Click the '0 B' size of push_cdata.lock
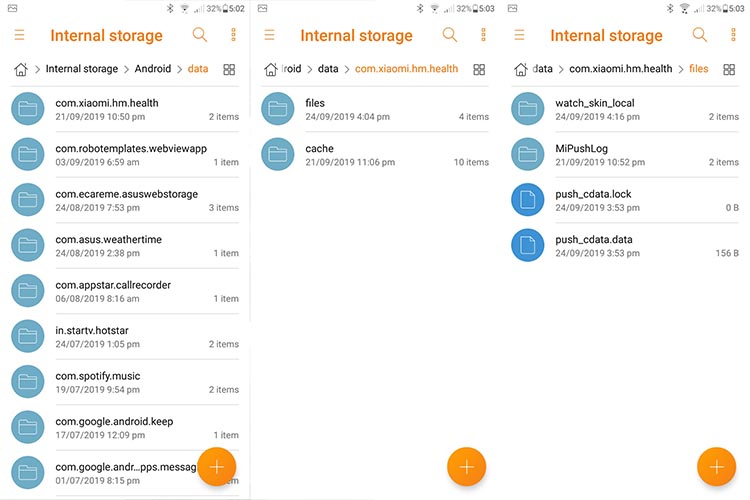The image size is (750, 500). coord(732,208)
